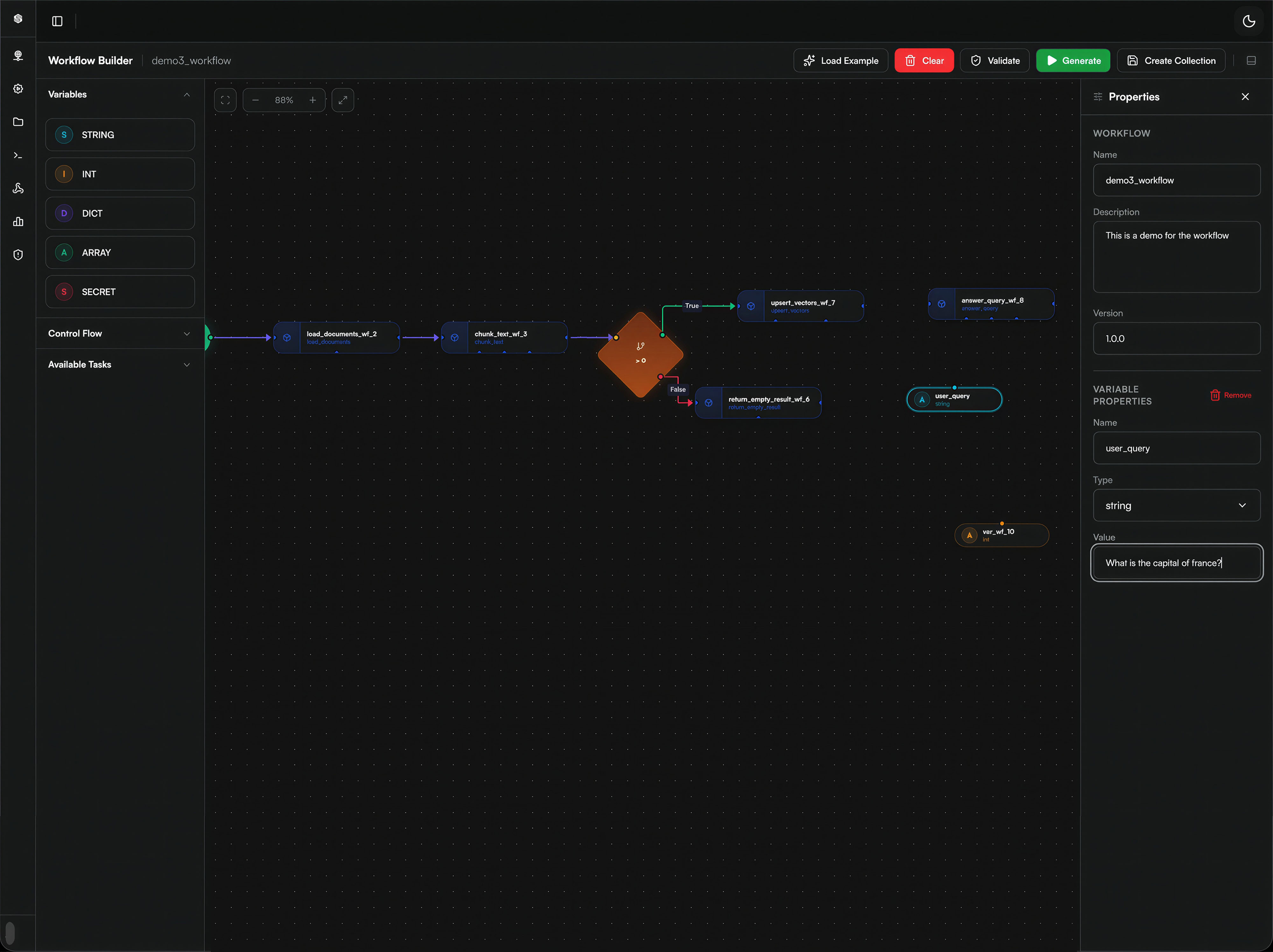Viewport: 1273px width, 952px height.
Task: Click the cube icon on answer_query node
Action: [x=941, y=304]
